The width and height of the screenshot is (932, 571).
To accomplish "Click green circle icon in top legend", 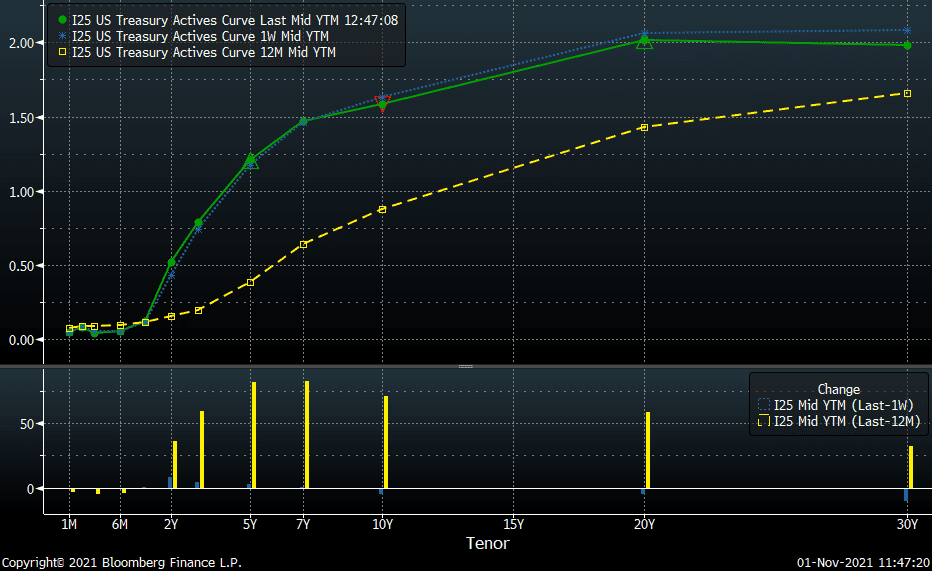I will [x=62, y=20].
